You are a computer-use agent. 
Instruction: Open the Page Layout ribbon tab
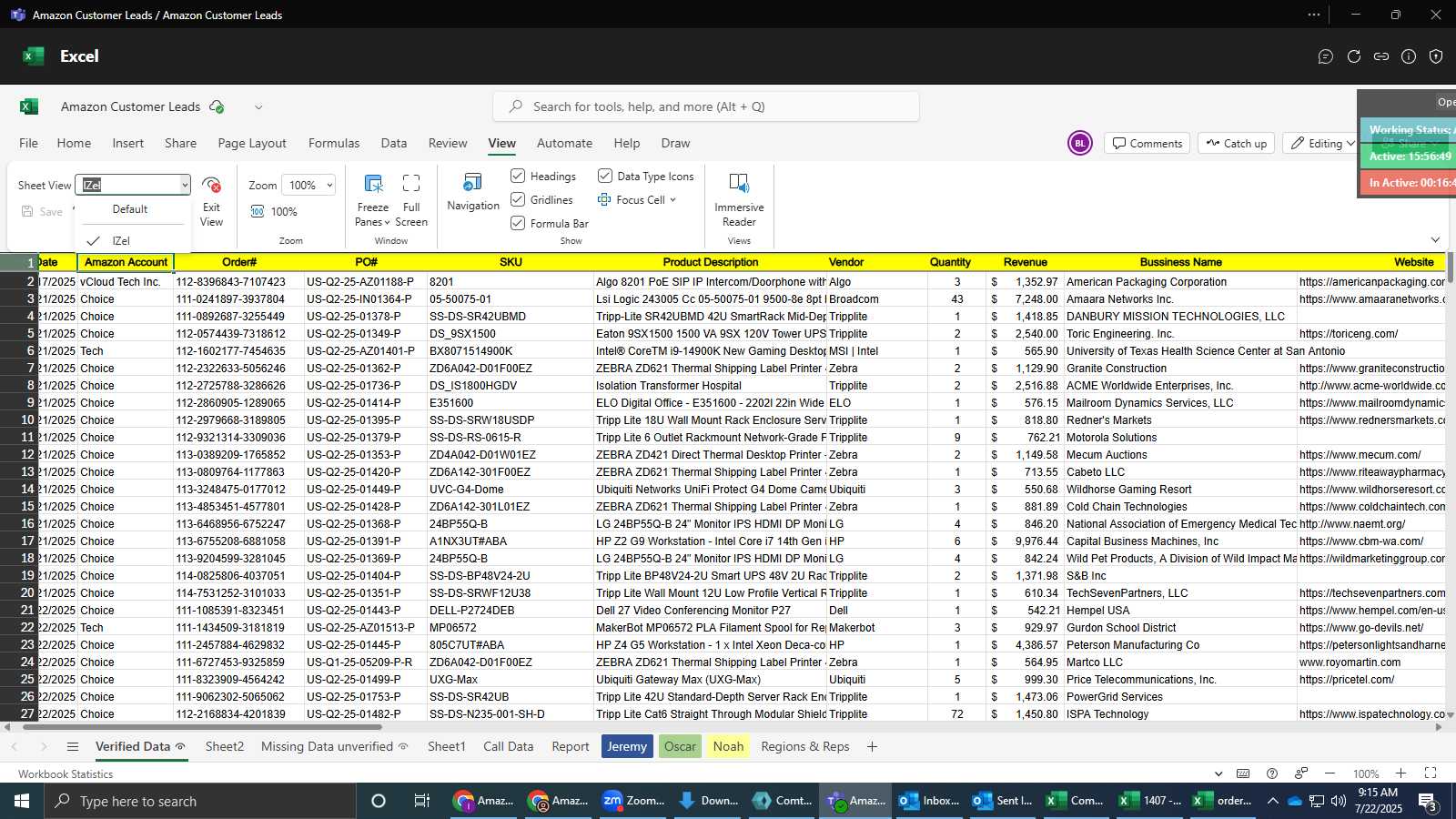tap(252, 143)
